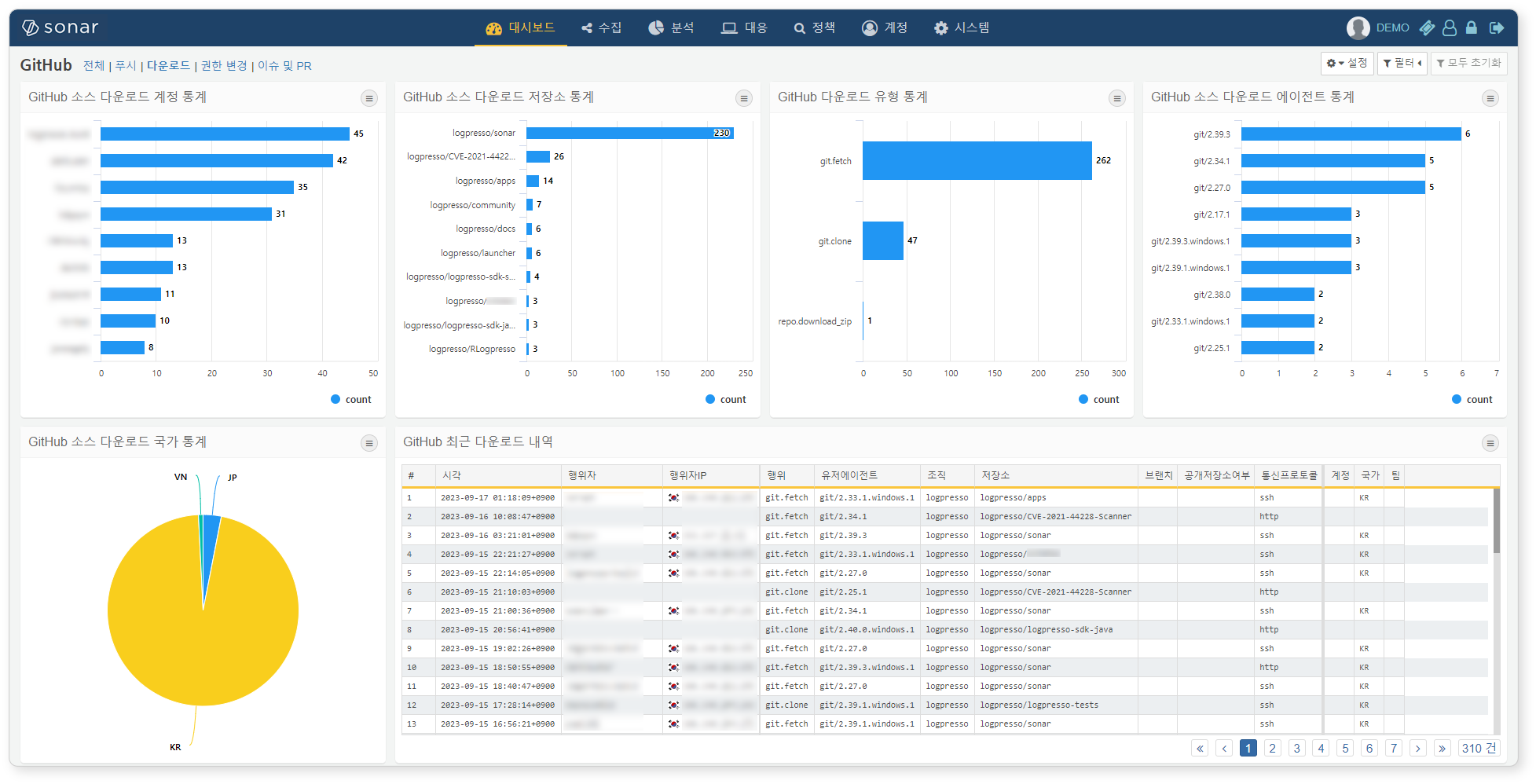Toggle count legend in 저장소 통계 chart
Viewport: 1536px width, 784px height.
[726, 399]
